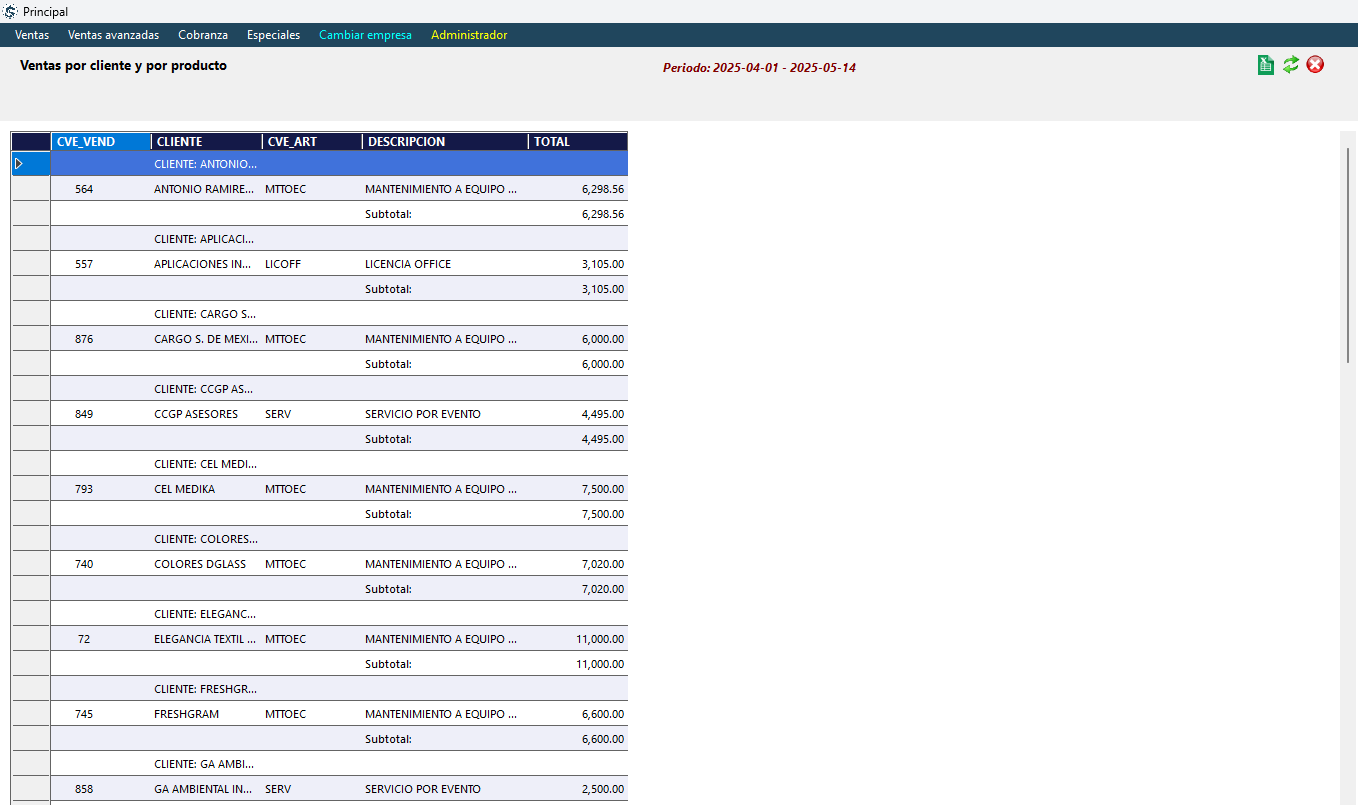Click the CLIENTE column header
Image resolution: width=1358 pixels, height=807 pixels.
(206, 142)
